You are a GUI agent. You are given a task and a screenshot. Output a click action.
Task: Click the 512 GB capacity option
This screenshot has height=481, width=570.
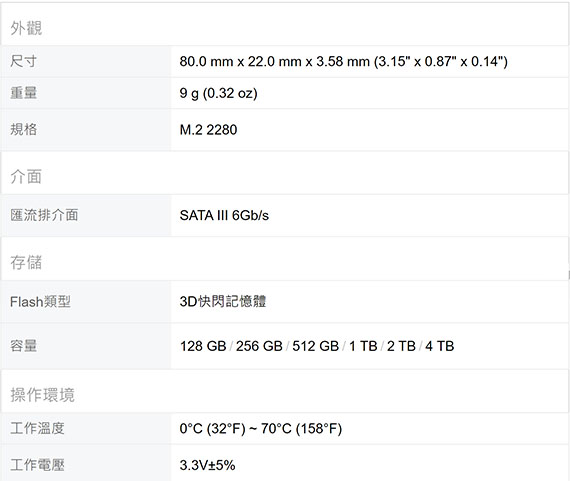pyautogui.click(x=316, y=346)
